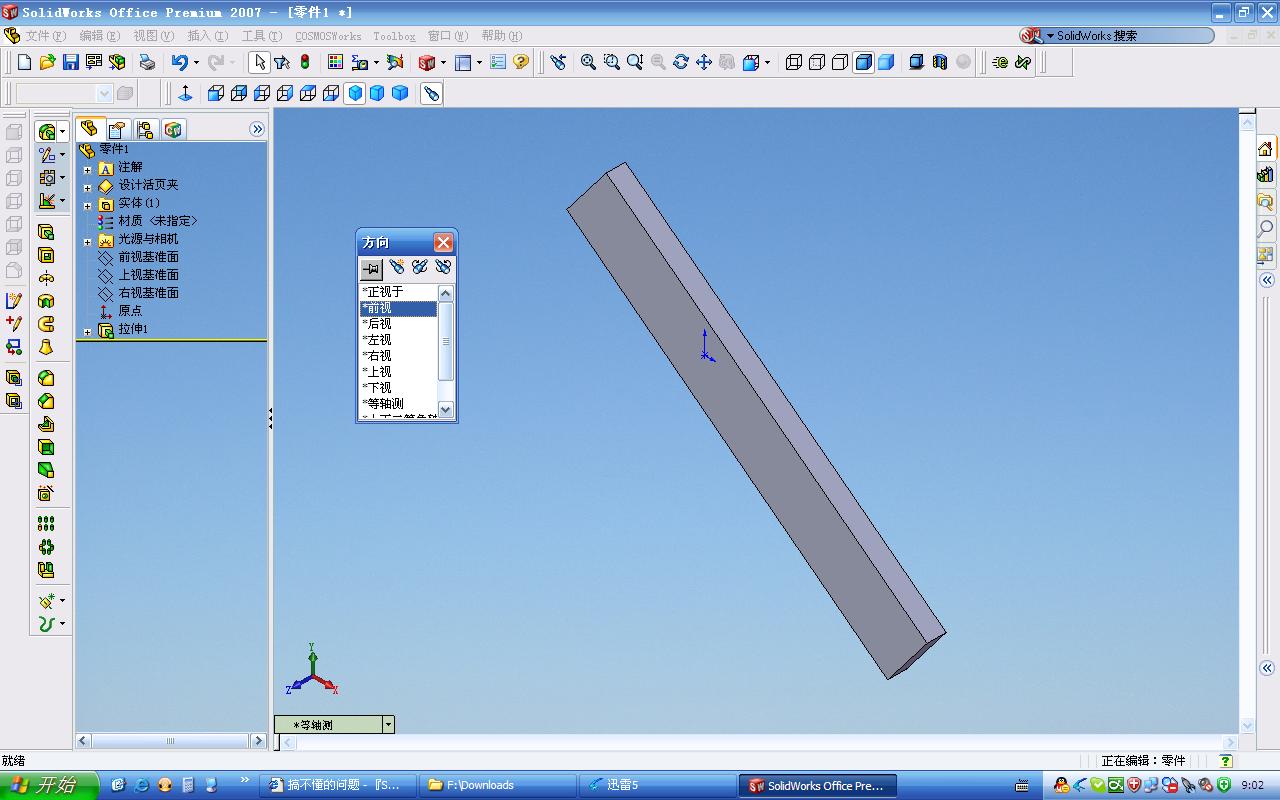Save the part with the floppy icon

70,62
